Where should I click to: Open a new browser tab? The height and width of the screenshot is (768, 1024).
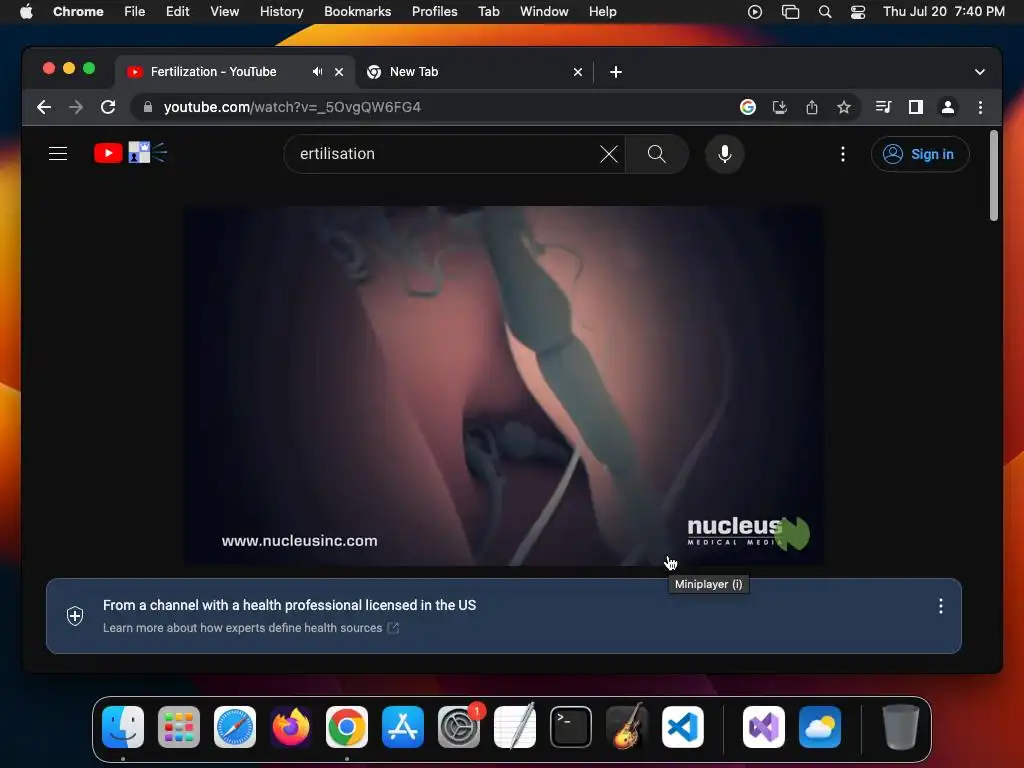pyautogui.click(x=615, y=72)
